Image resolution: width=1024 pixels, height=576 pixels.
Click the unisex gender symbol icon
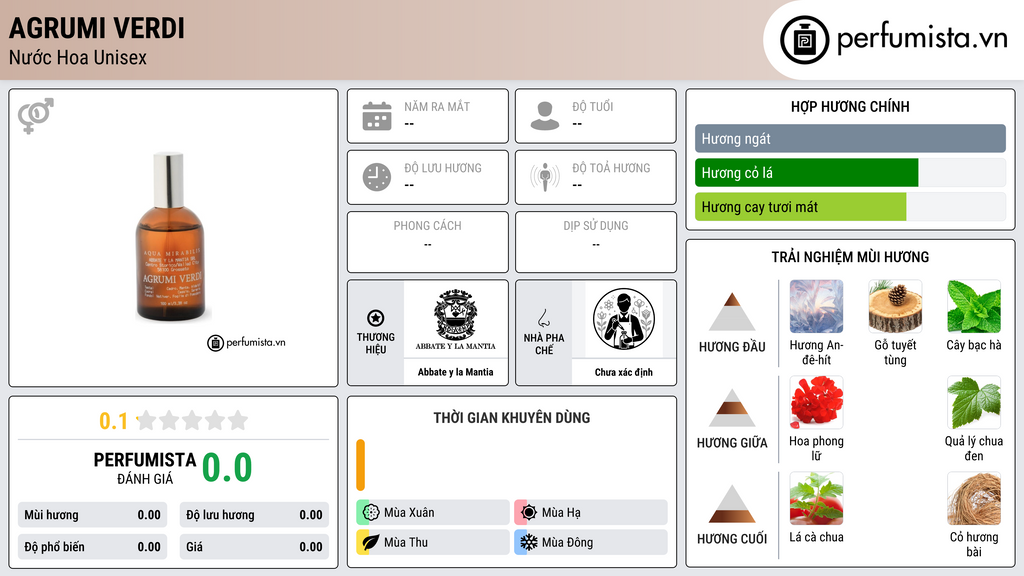coord(36,116)
